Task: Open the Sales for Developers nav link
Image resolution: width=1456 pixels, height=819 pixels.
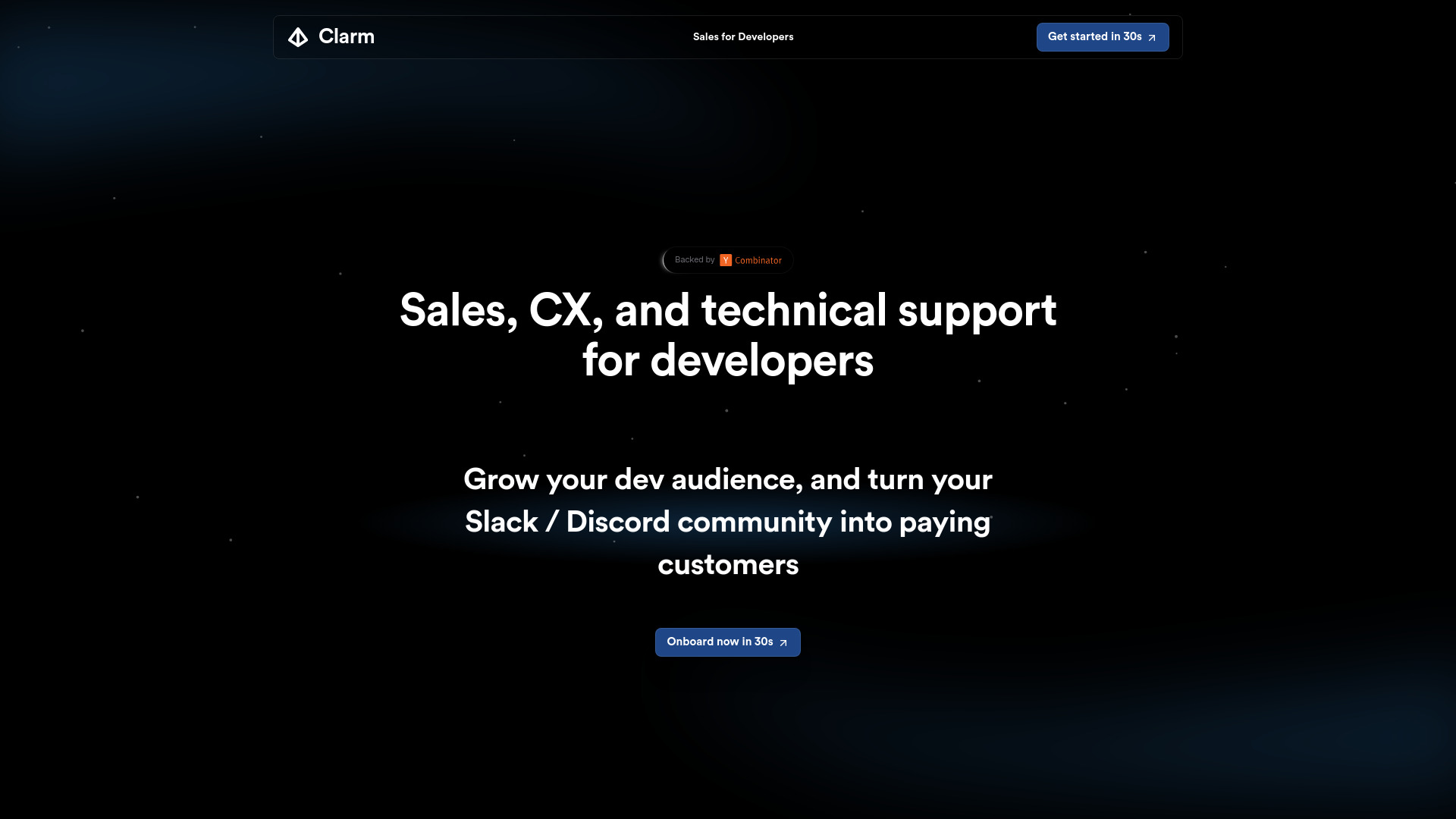Action: 742,36
